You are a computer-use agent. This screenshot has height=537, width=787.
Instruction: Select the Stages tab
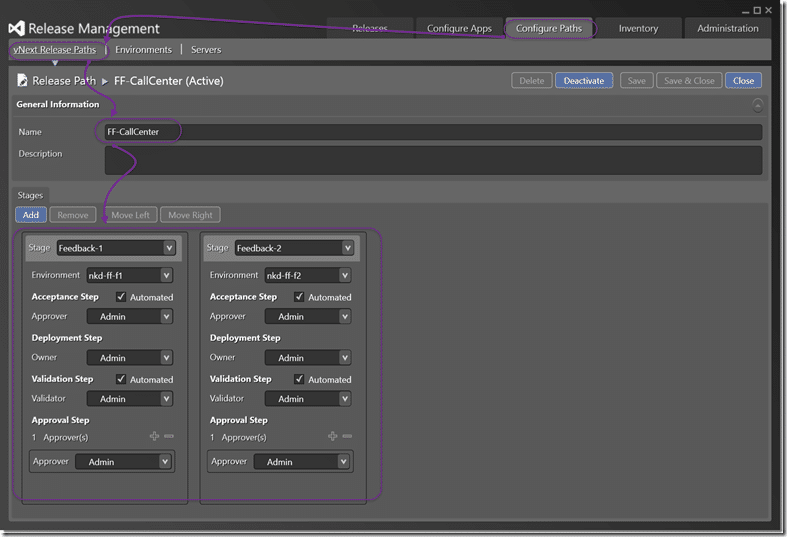click(x=30, y=195)
